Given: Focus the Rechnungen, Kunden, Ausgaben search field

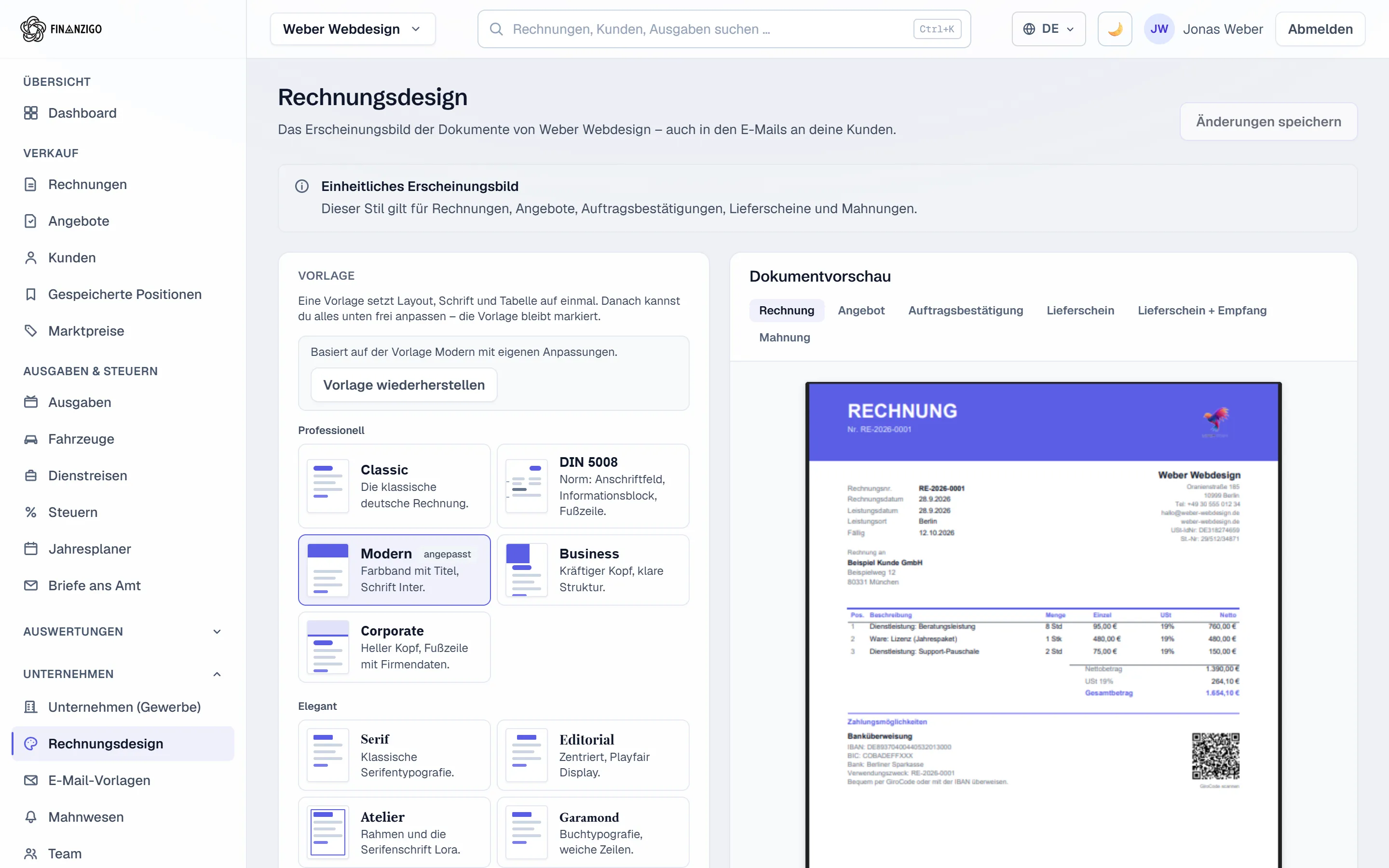Looking at the screenshot, I should point(724,29).
